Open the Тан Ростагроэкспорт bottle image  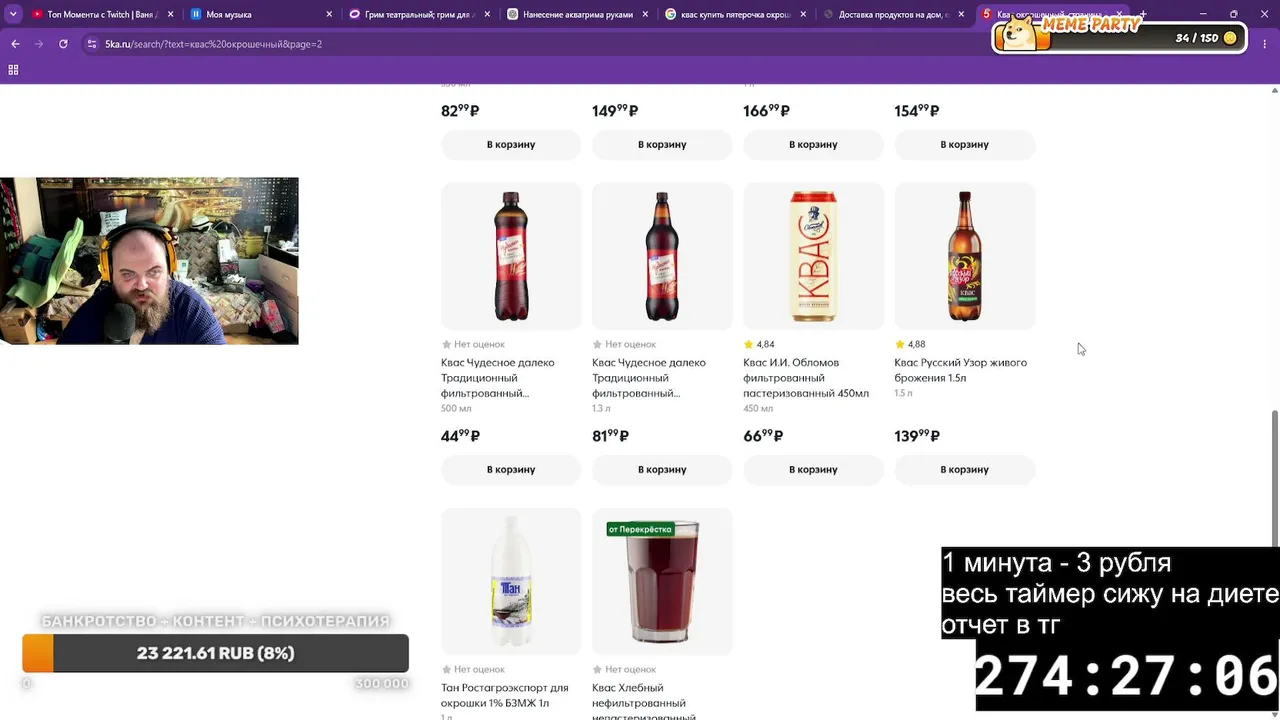[x=511, y=581]
